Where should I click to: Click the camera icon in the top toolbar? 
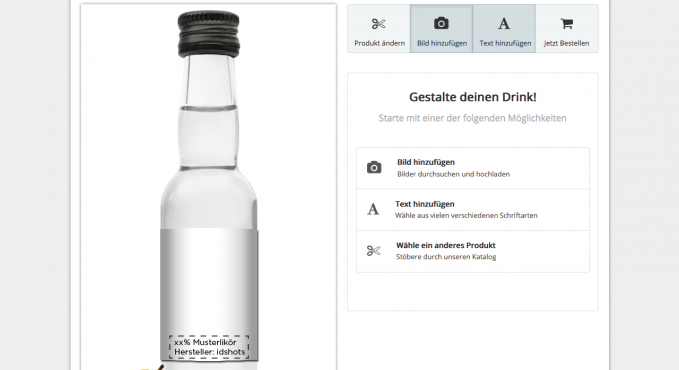click(441, 23)
